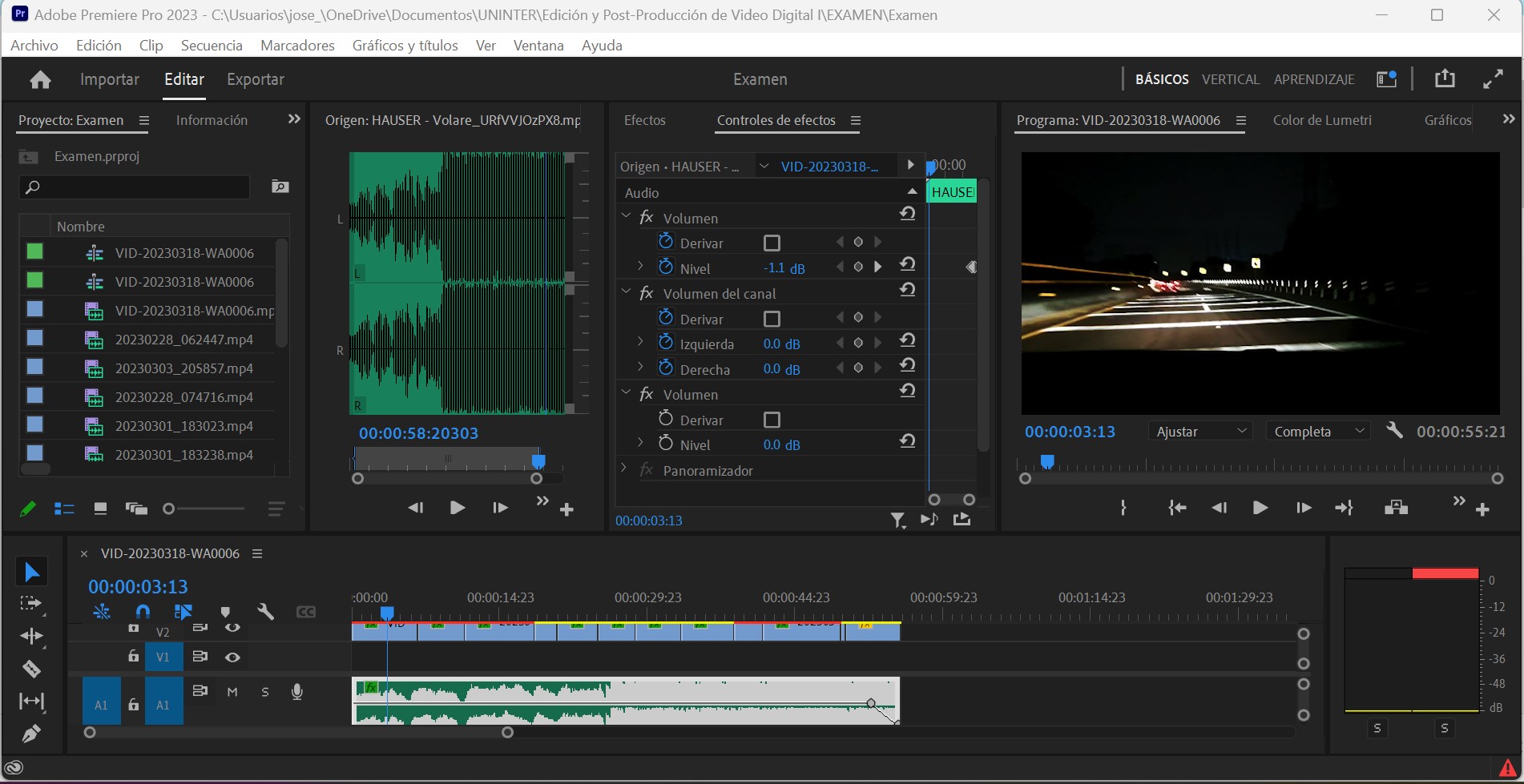Toggle Nivel animation stopwatch, first Volumen
The height and width of the screenshot is (784, 1524).
coord(665,267)
